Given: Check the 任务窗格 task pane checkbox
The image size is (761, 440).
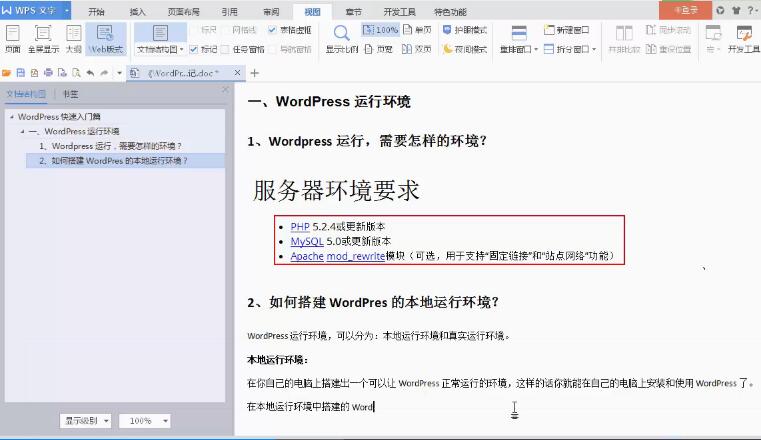Looking at the screenshot, I should click(225, 49).
